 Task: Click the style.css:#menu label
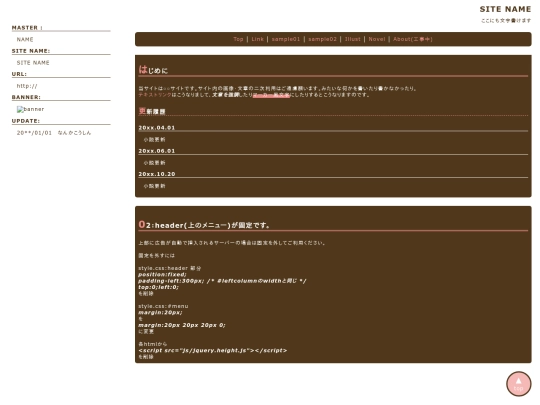coord(163,306)
